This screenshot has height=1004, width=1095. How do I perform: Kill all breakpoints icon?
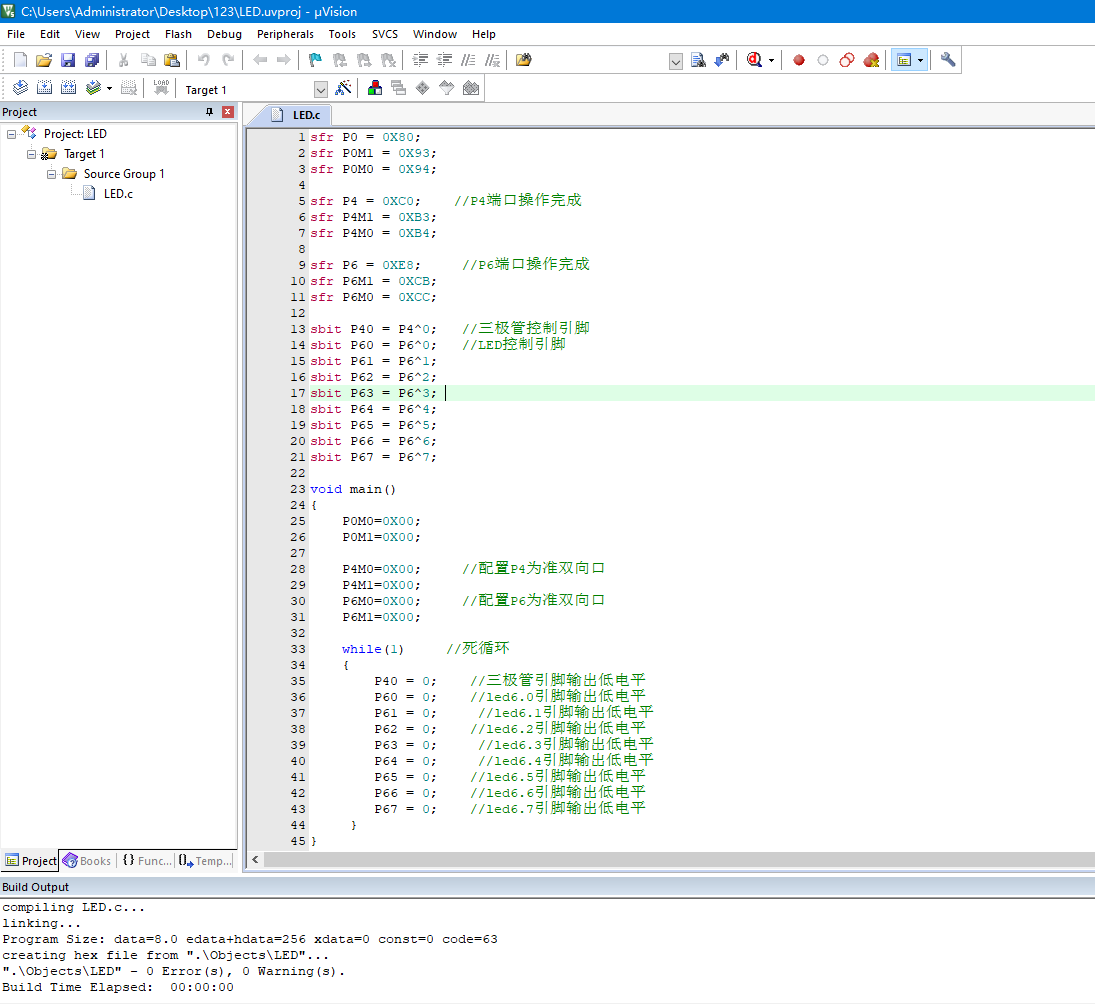click(871, 60)
